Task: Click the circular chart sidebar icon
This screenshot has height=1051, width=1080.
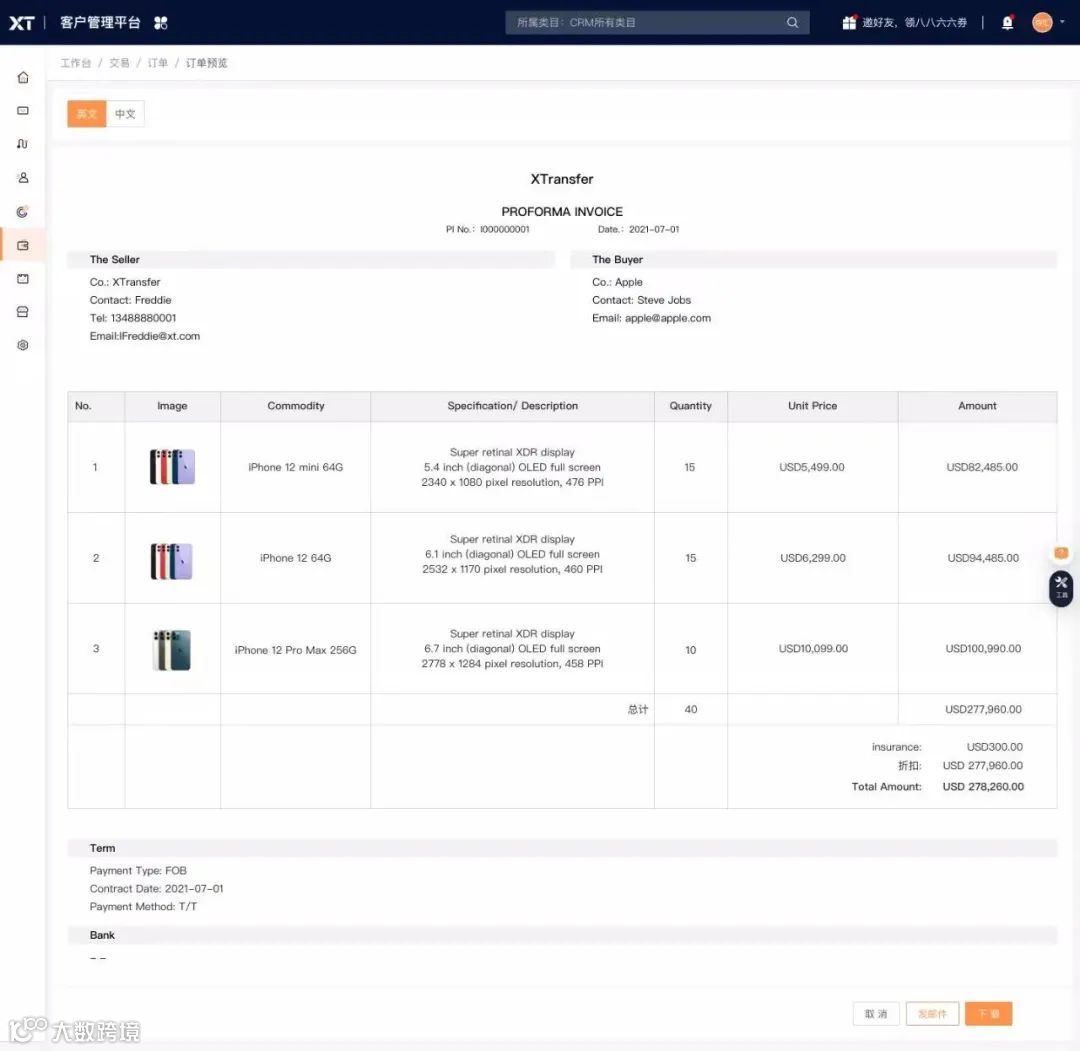Action: tap(23, 211)
